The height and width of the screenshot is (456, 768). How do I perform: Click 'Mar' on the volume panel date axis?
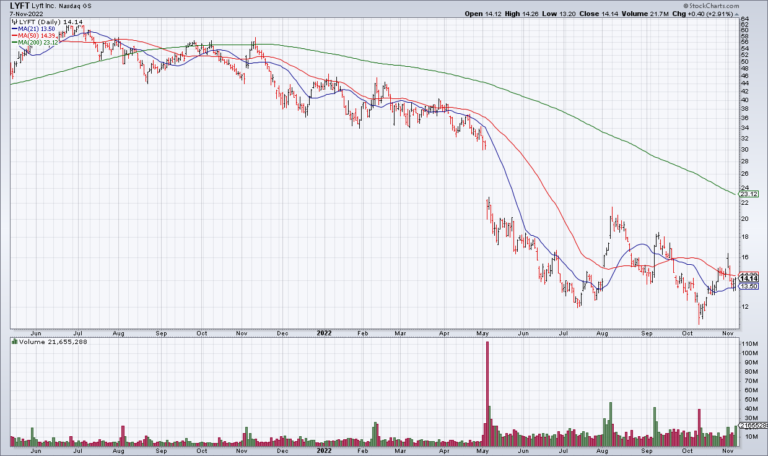click(x=400, y=451)
